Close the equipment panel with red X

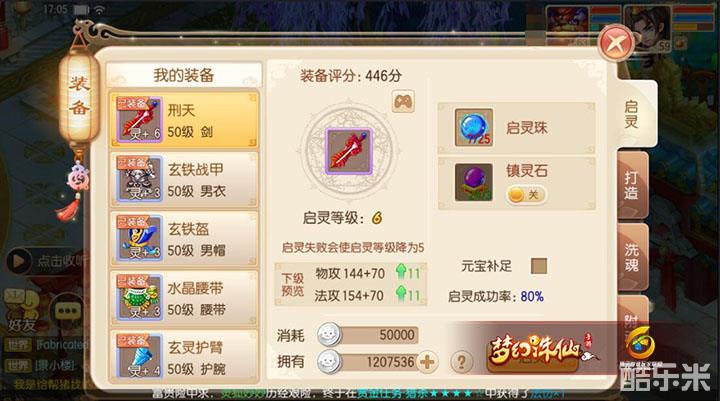pos(617,43)
